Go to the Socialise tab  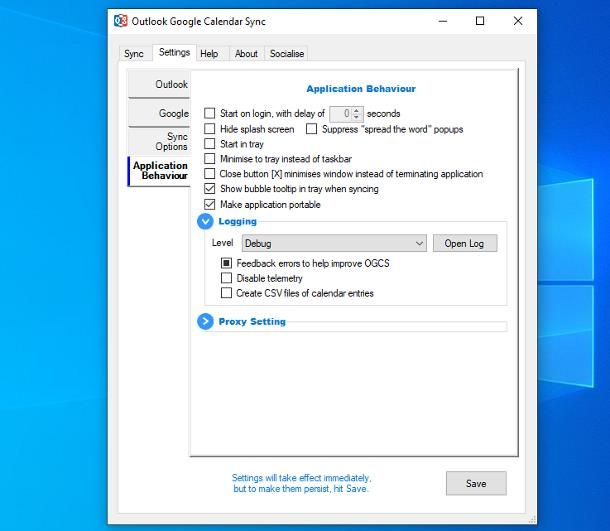(287, 54)
